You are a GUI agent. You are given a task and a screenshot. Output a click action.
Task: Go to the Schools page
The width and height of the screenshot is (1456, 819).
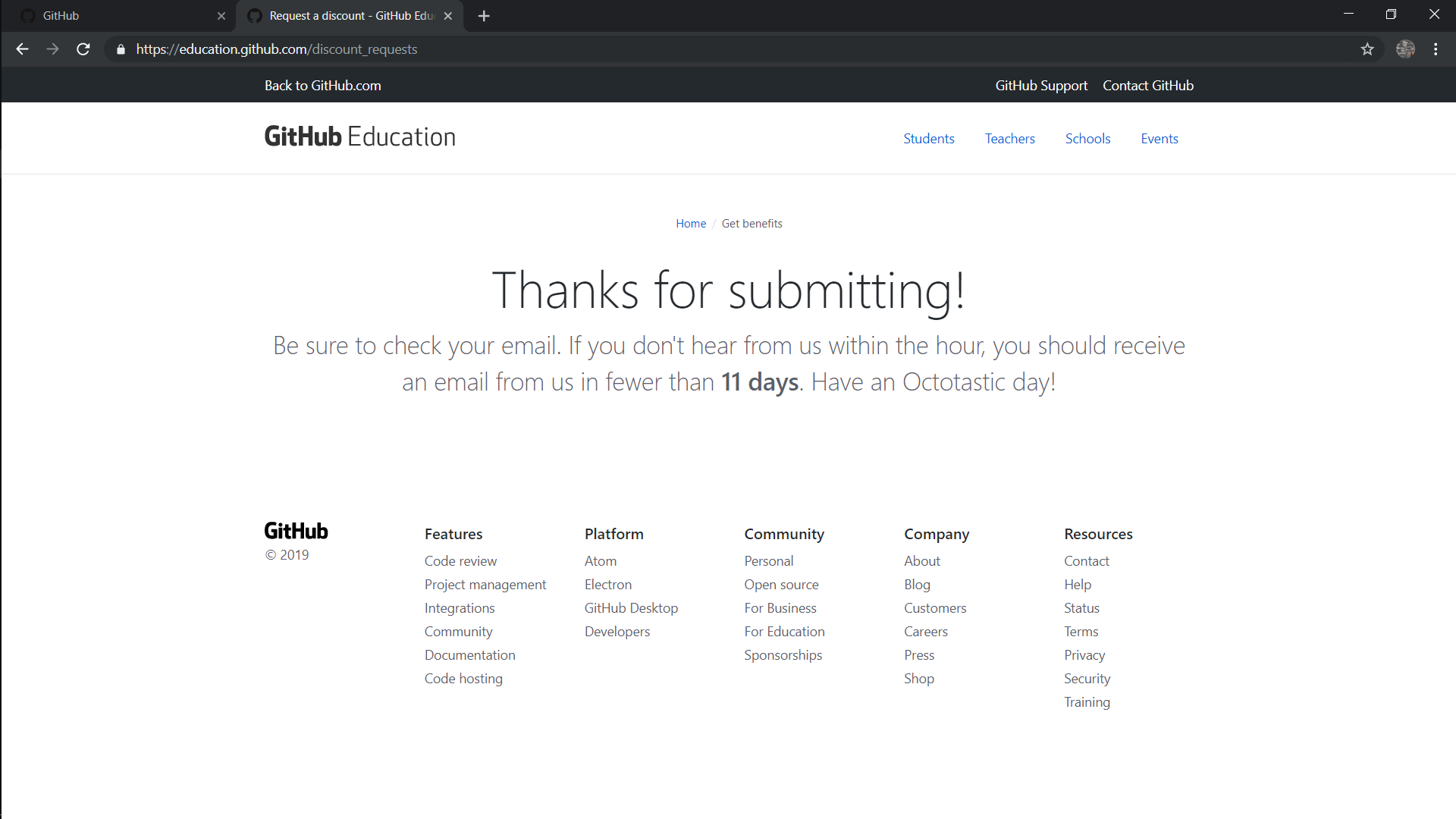pyautogui.click(x=1087, y=139)
